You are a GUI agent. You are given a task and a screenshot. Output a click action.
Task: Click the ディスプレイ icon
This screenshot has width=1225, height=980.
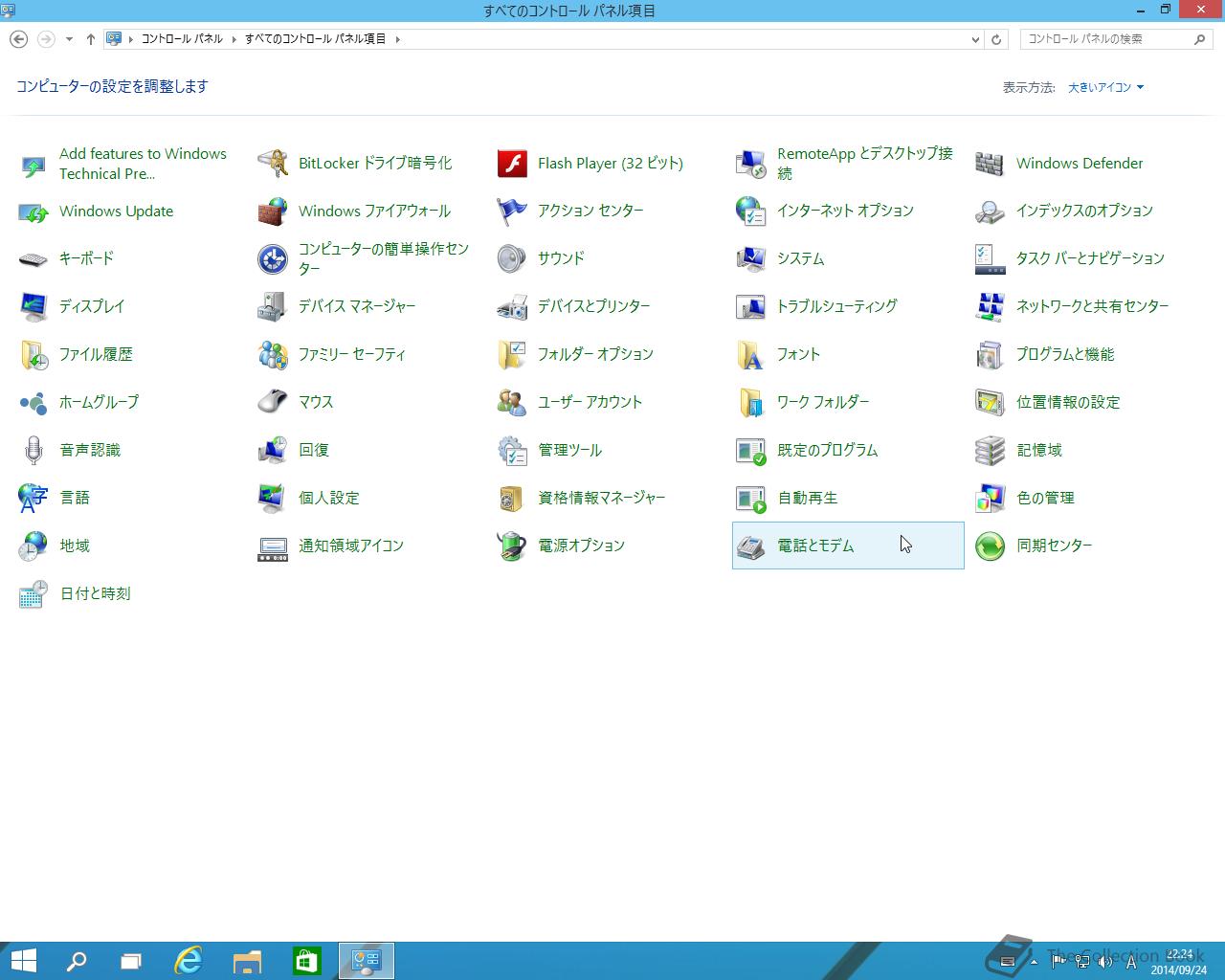33,306
